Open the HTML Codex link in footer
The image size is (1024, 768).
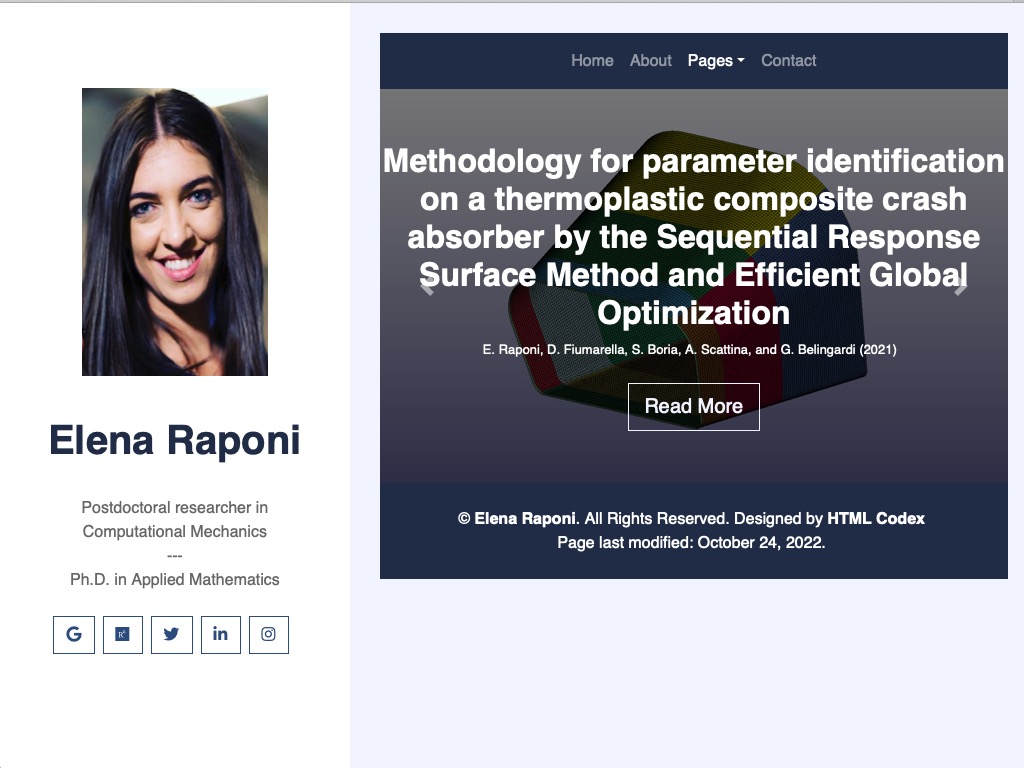tap(875, 519)
